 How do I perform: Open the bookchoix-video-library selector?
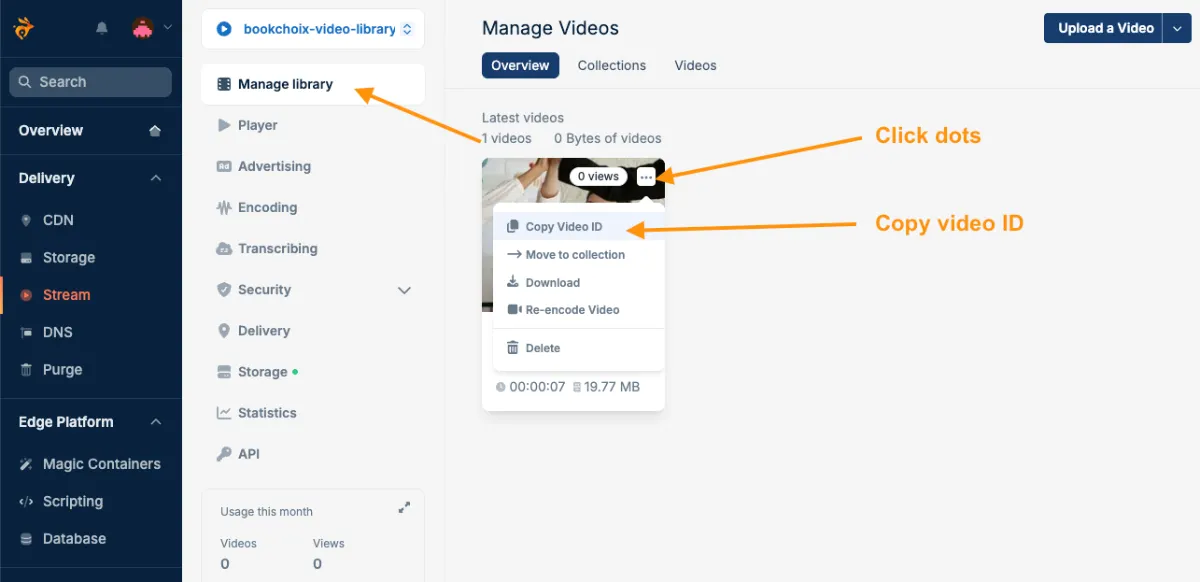(312, 28)
